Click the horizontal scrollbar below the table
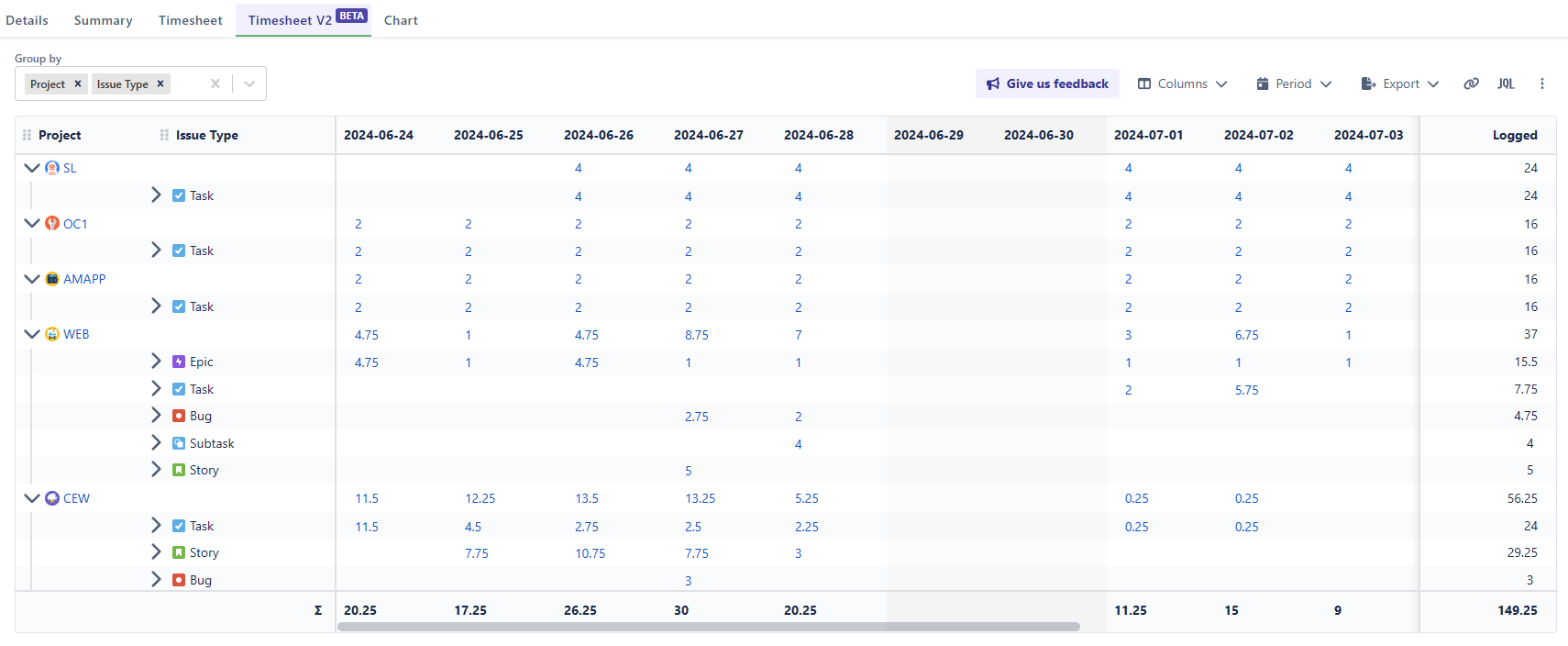Screen dimensions: 1568x646 coord(709,628)
